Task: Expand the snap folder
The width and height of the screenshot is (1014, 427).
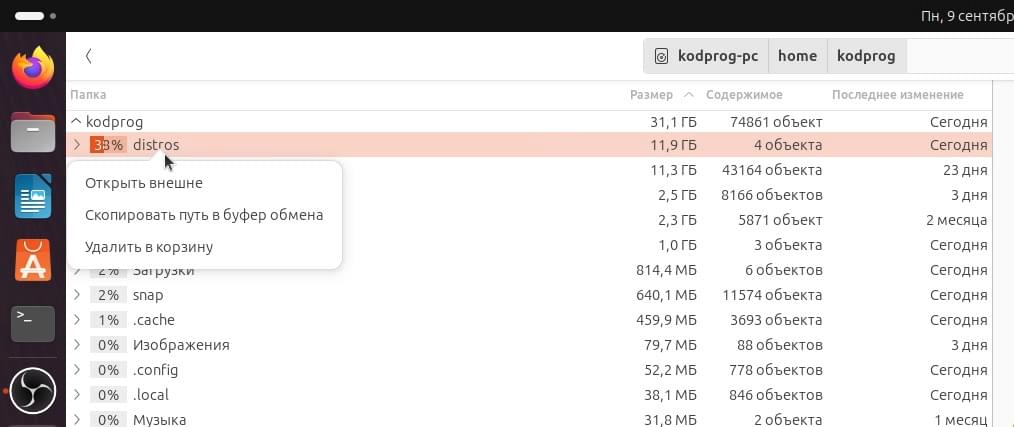Action: point(77,295)
